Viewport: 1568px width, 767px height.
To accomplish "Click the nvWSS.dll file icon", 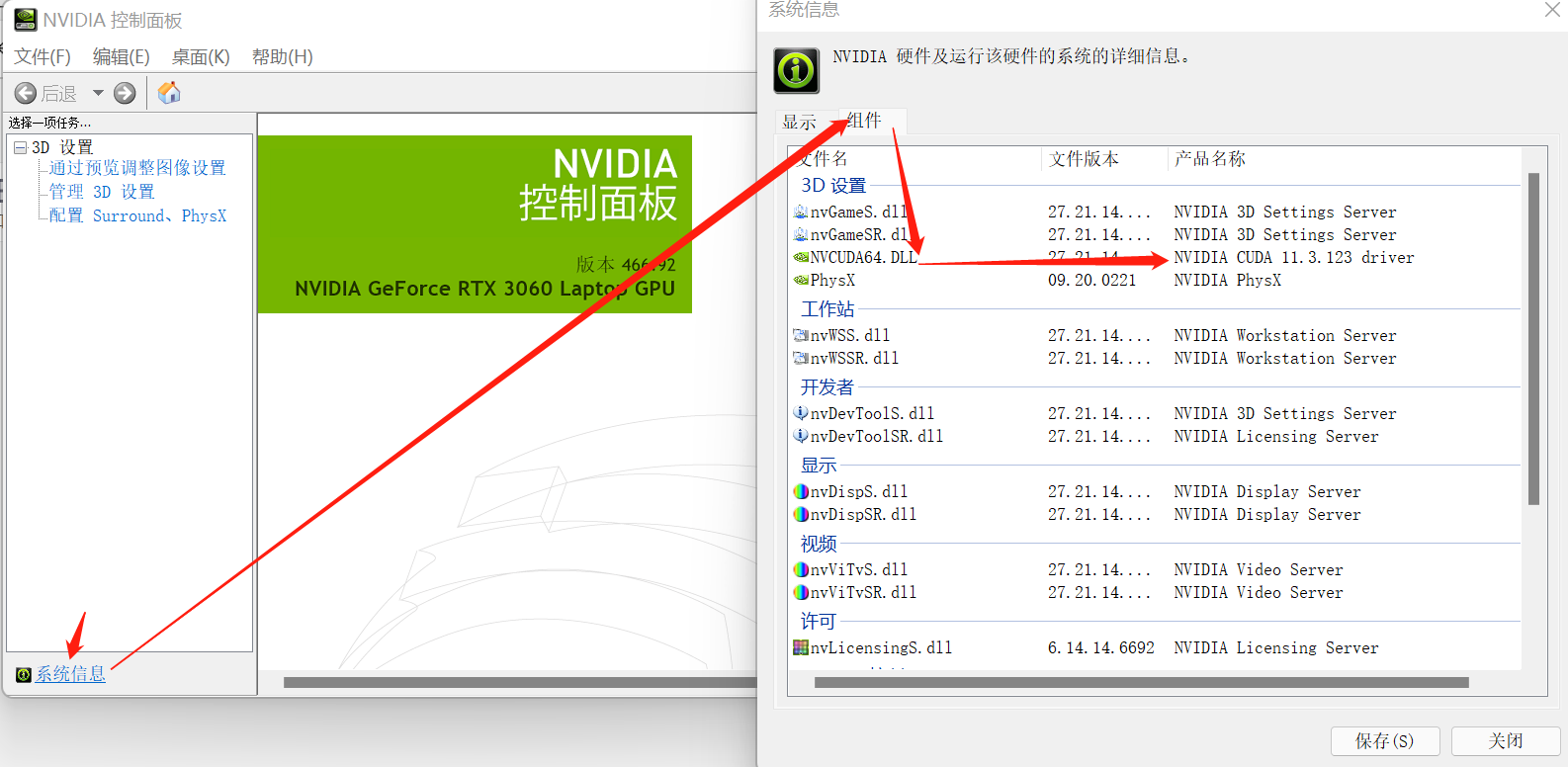I will click(801, 335).
